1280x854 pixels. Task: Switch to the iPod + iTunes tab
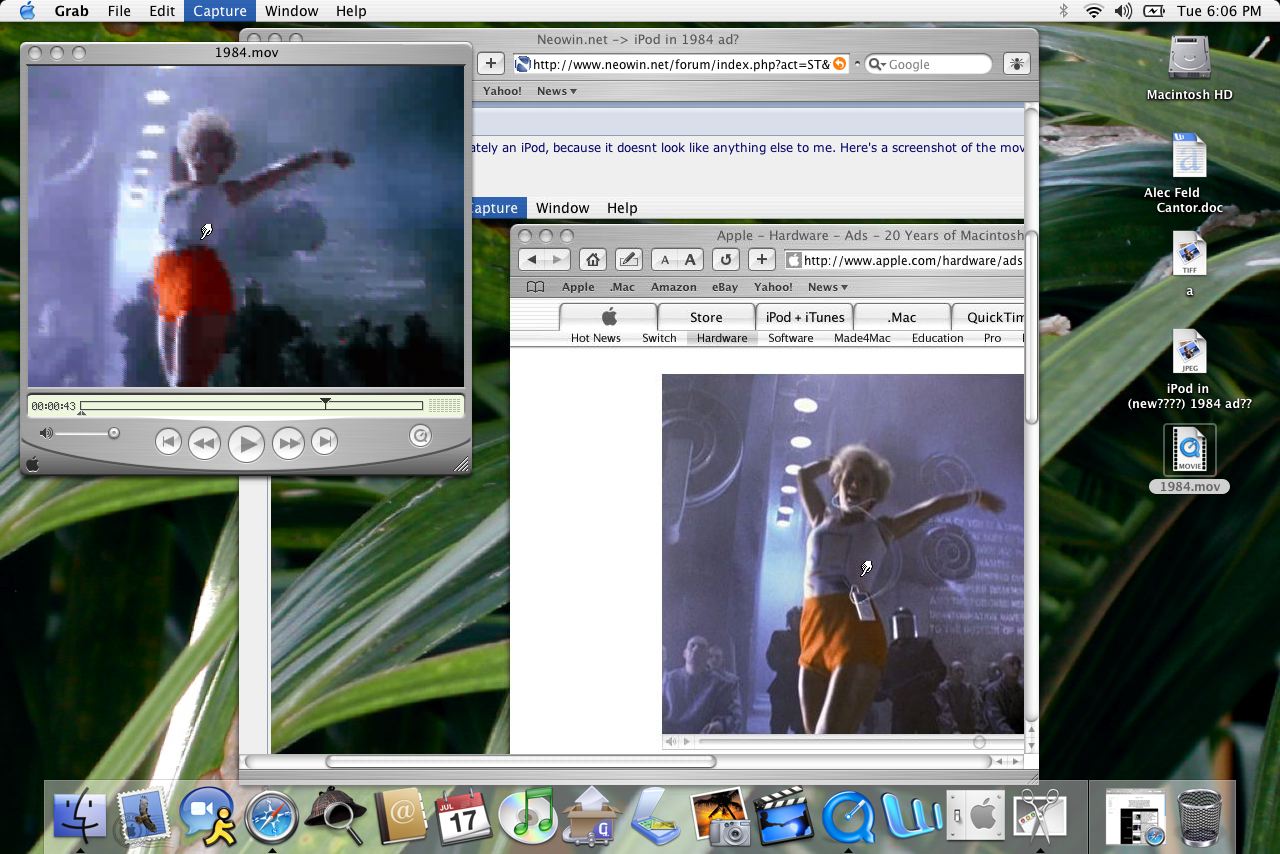pyautogui.click(x=804, y=317)
